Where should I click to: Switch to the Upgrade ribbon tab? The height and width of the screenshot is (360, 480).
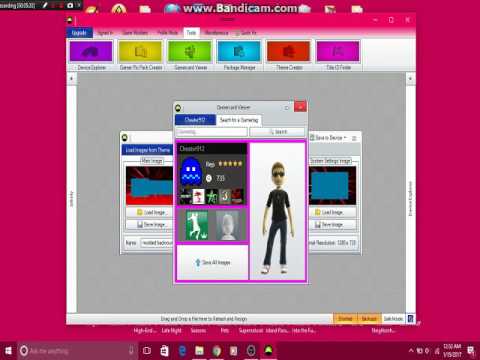click(79, 33)
